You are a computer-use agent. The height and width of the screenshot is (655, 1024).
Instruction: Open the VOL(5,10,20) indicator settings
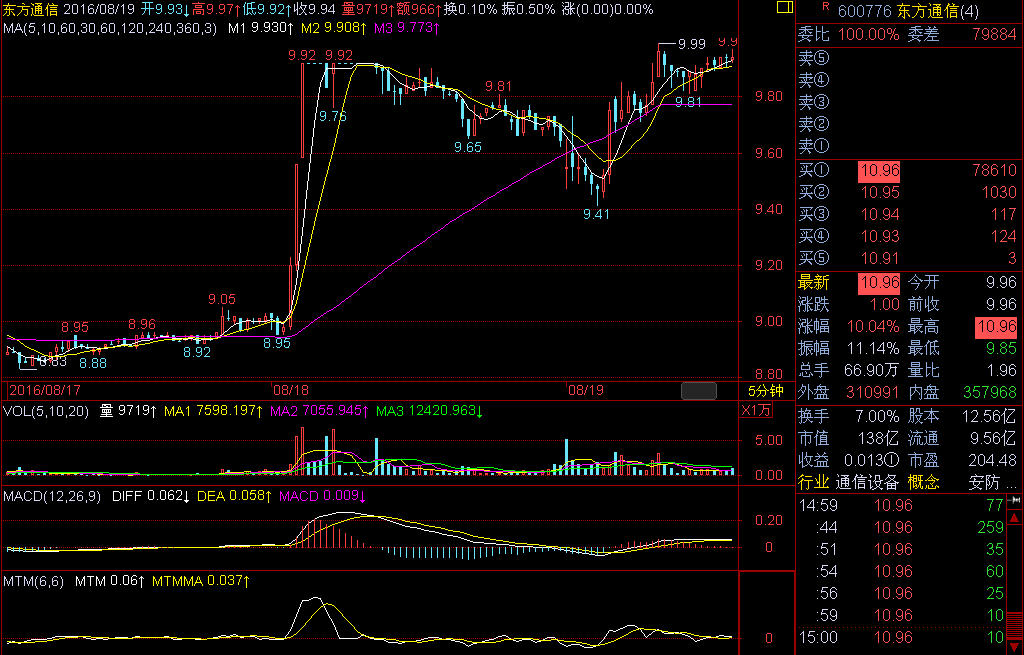pos(46,410)
